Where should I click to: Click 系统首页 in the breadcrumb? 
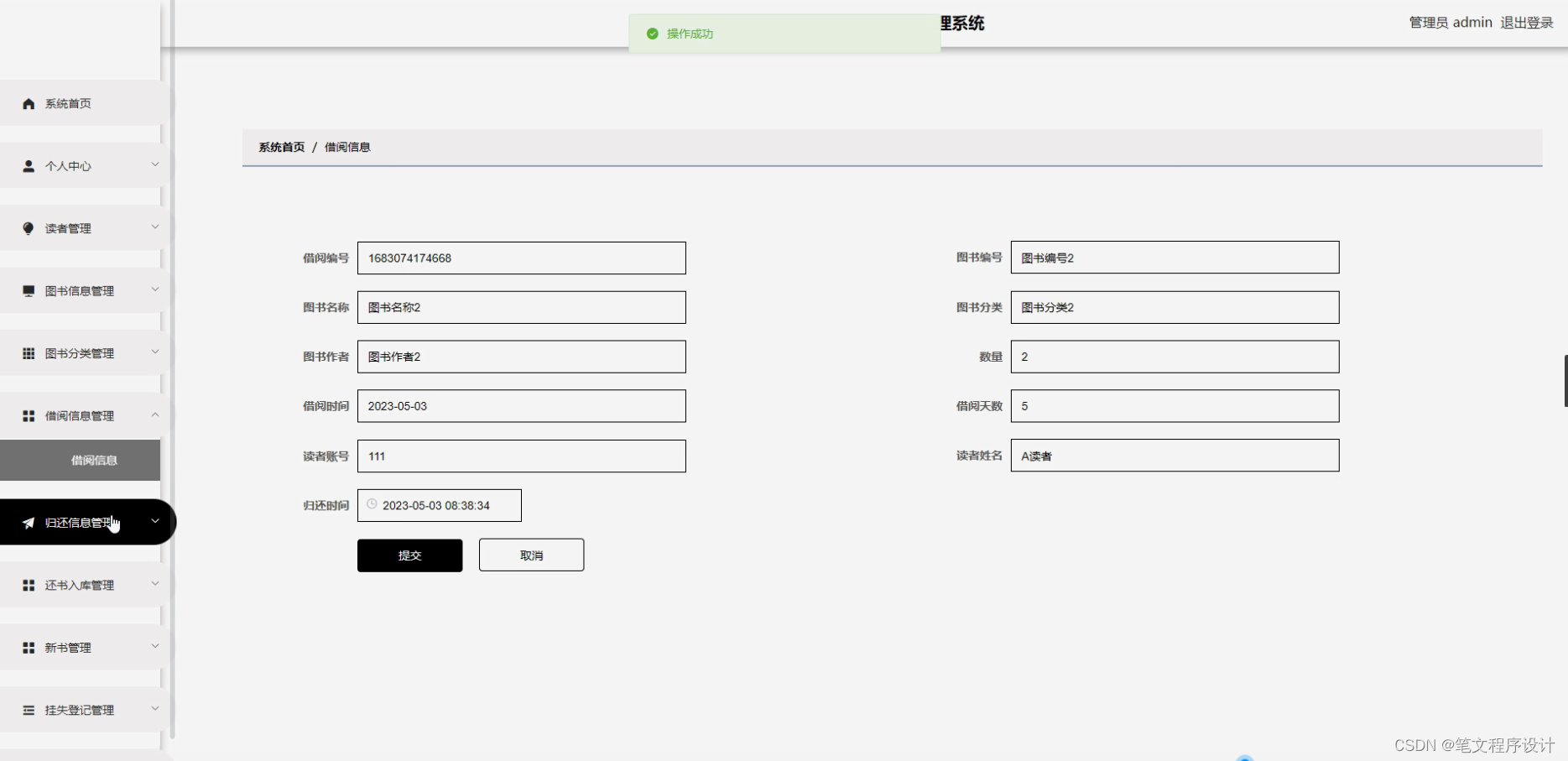(280, 147)
